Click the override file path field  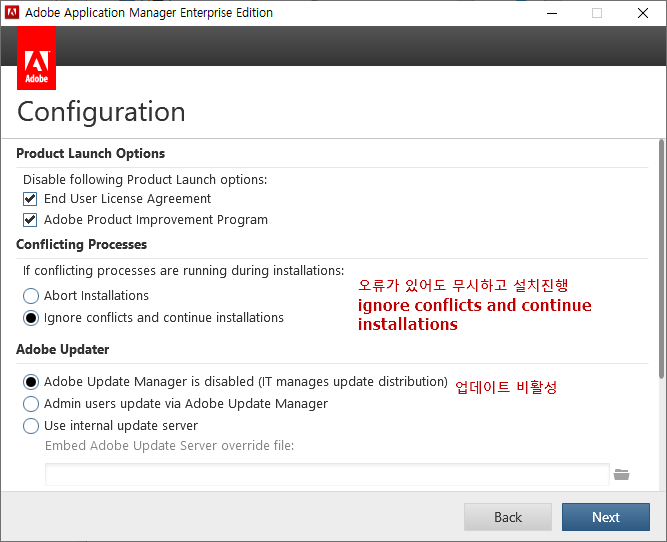[327, 474]
